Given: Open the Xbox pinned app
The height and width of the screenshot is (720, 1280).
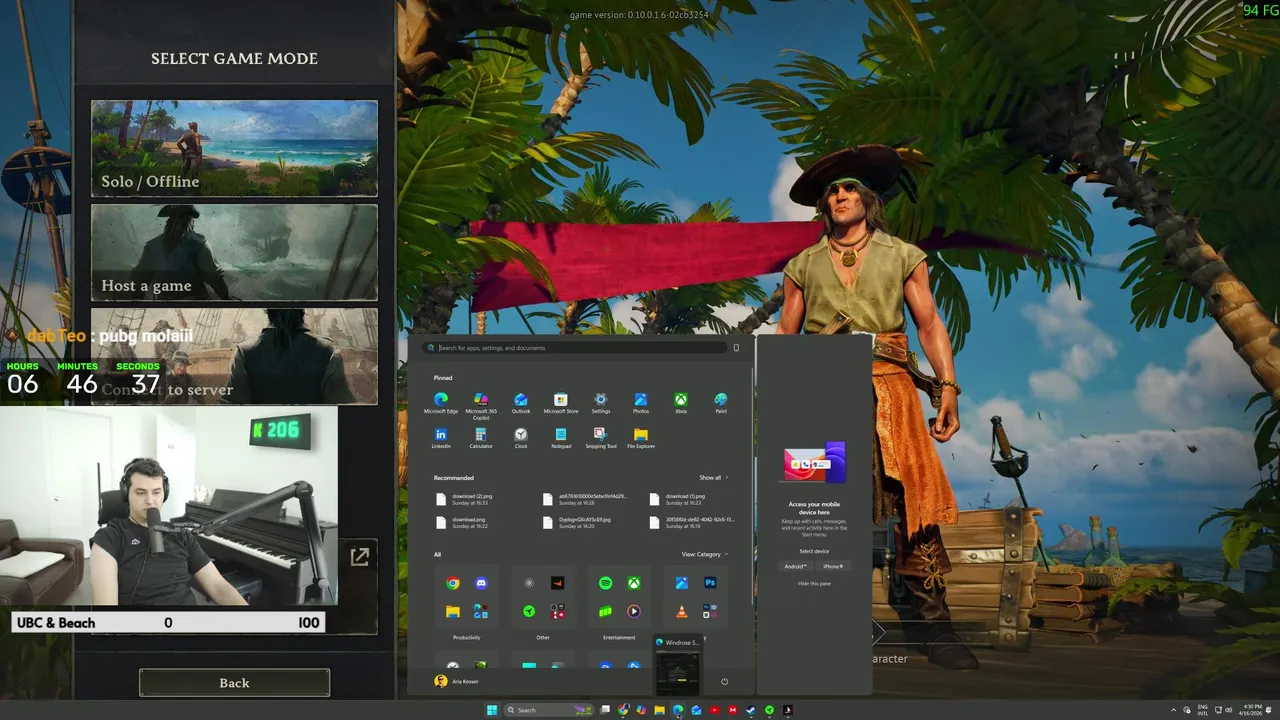Looking at the screenshot, I should click(x=681, y=403).
